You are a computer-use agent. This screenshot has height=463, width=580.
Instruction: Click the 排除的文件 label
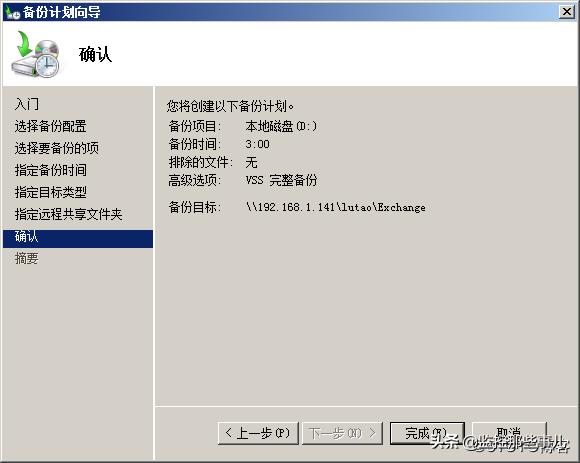point(201,162)
